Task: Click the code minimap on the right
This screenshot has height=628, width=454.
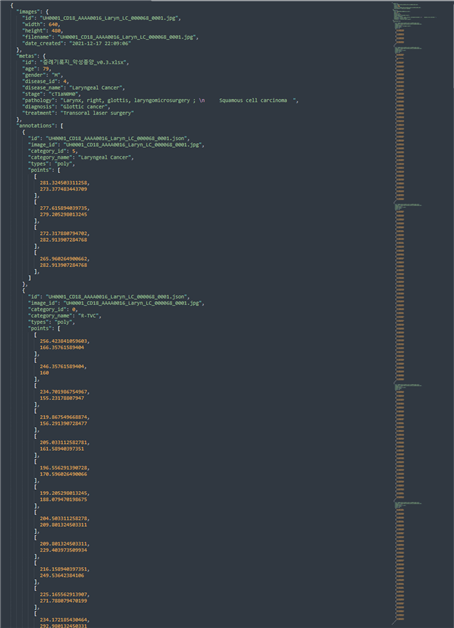Action: [414, 314]
